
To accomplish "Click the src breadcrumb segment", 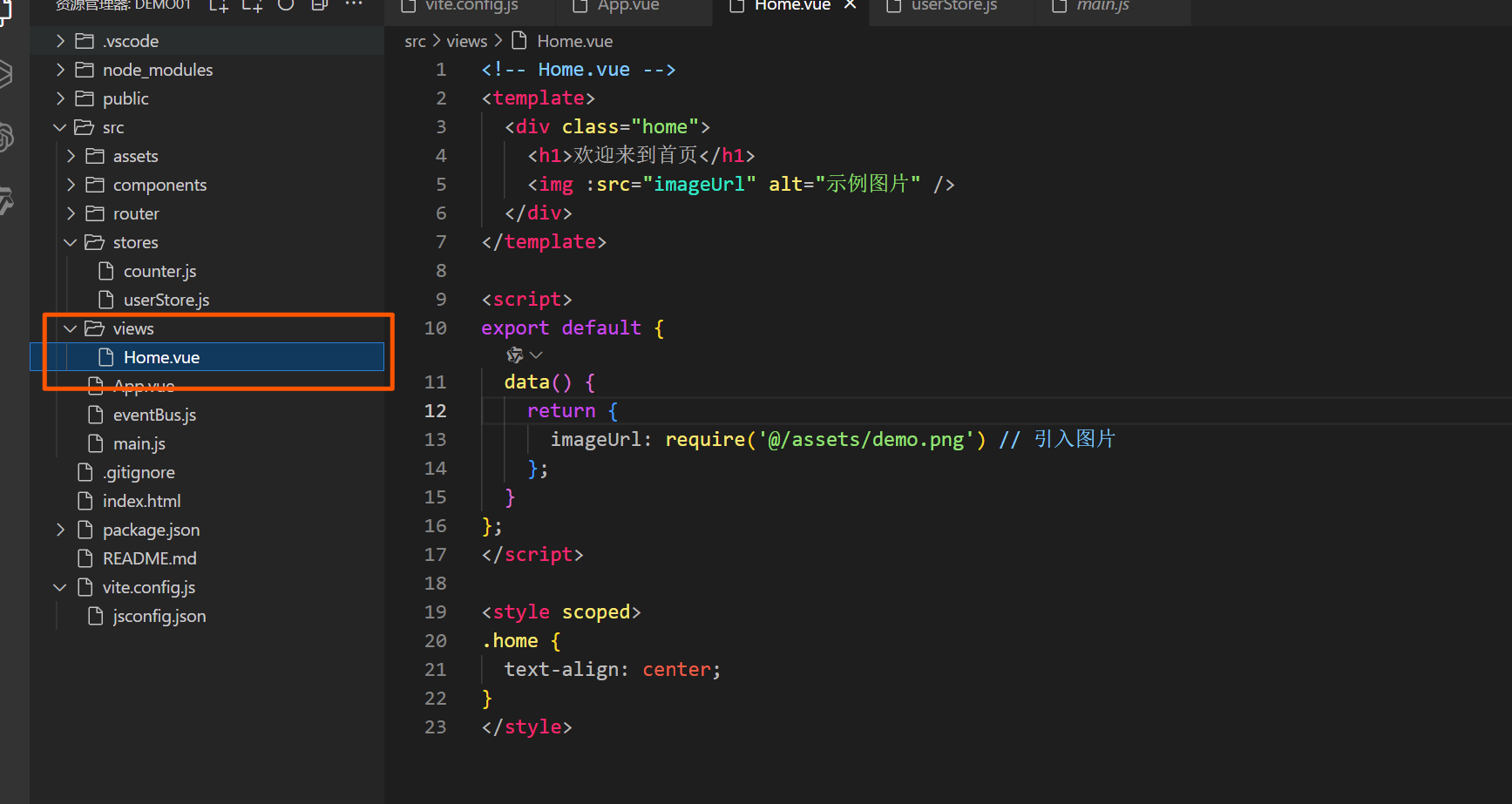I will pyautogui.click(x=415, y=41).
